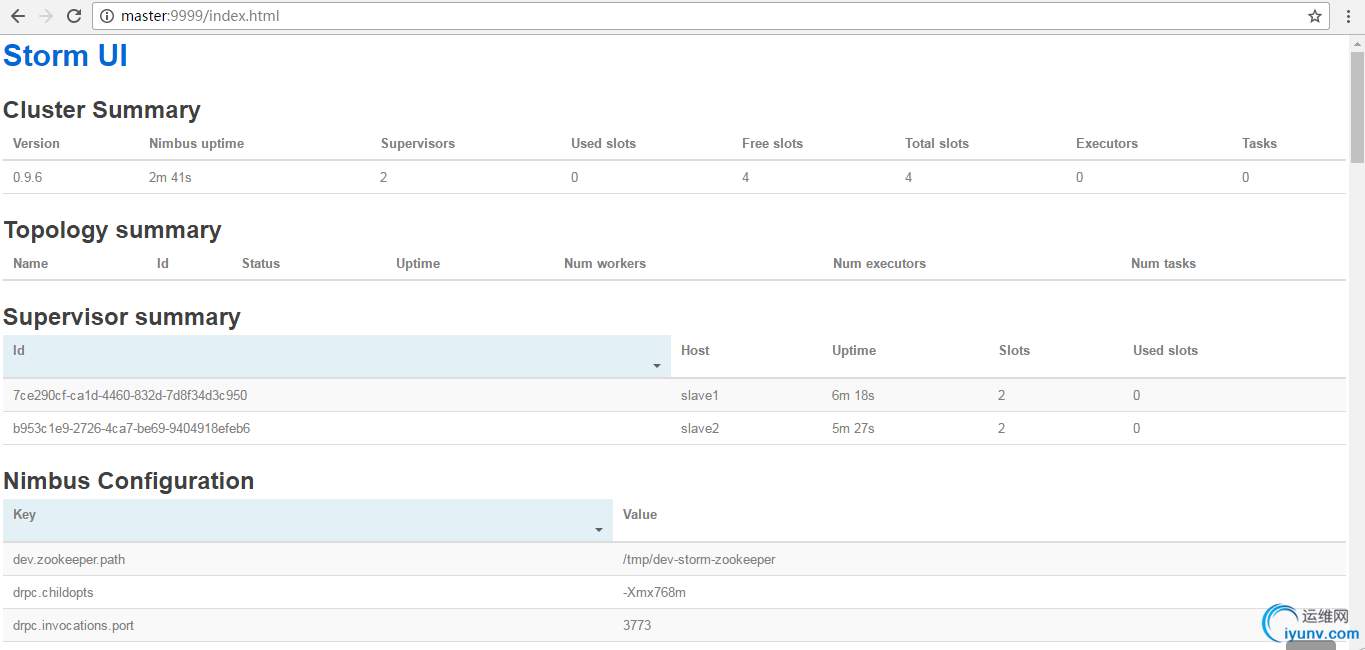Sort Nimbus configuration by Value column
1365x650 pixels.
(x=640, y=514)
